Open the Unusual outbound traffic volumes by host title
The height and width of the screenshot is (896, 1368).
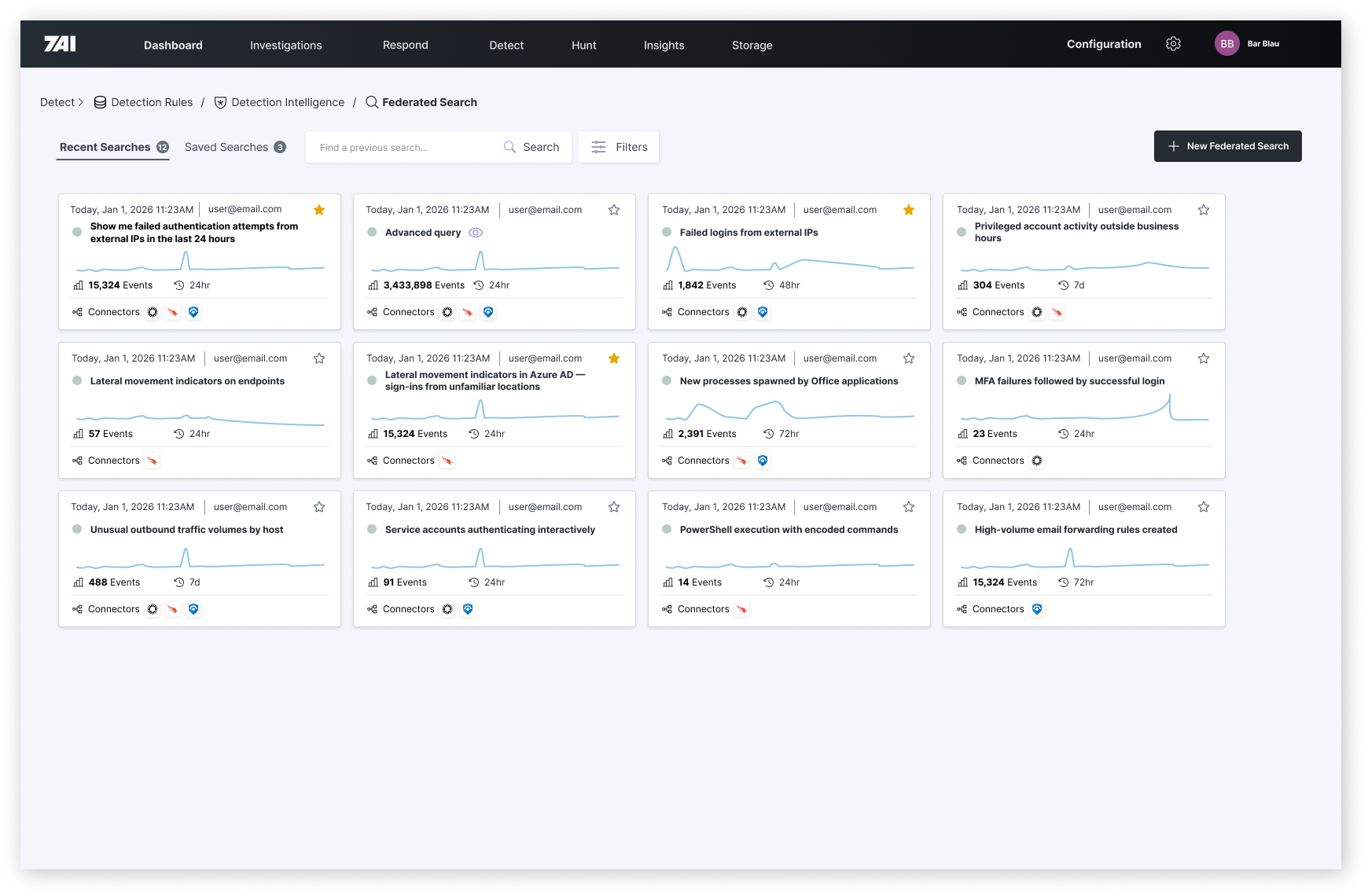(x=186, y=530)
